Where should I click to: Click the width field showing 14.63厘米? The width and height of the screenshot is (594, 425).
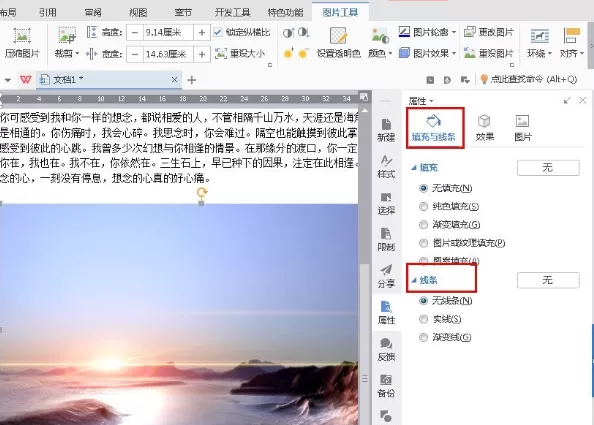coord(168,55)
